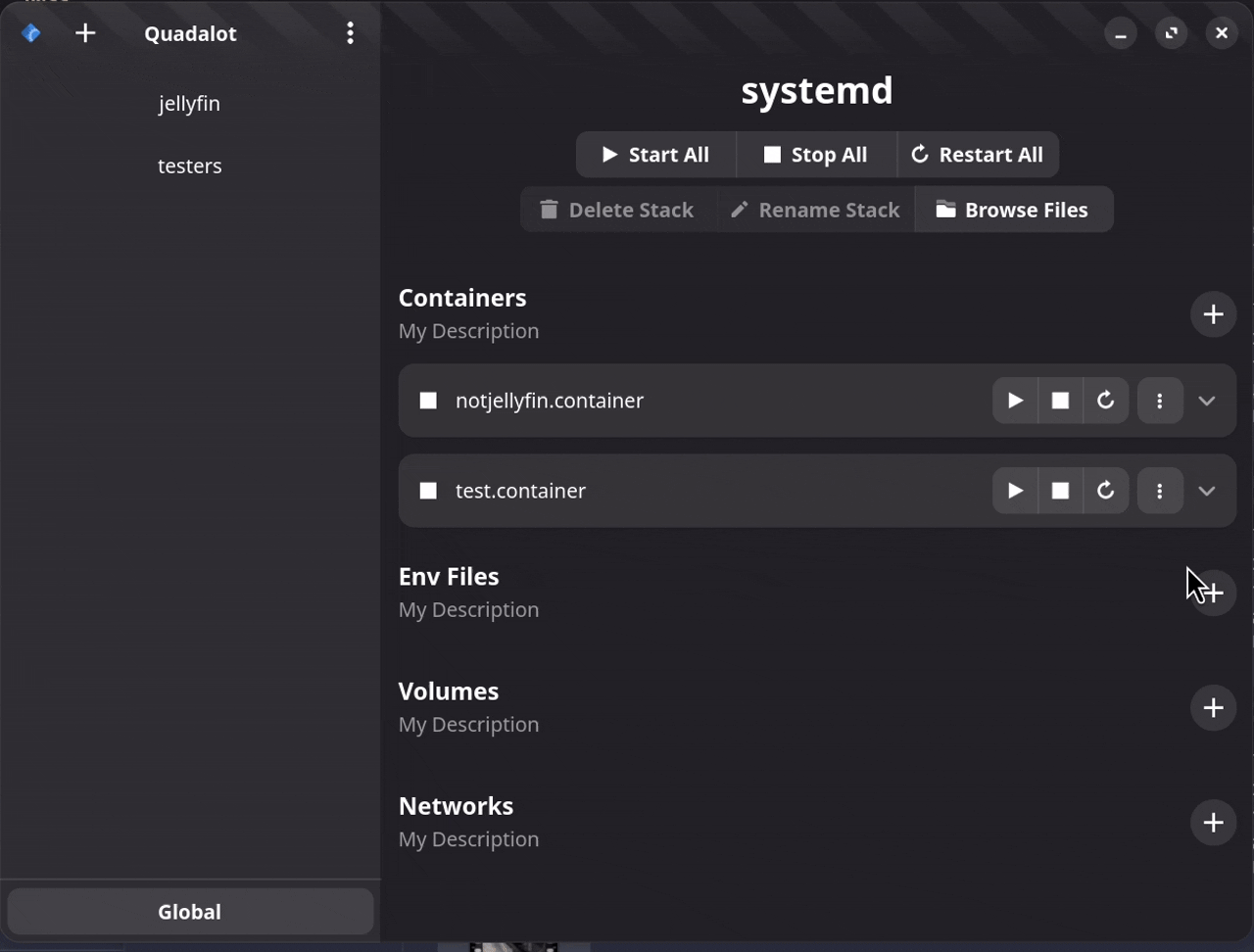Image resolution: width=1254 pixels, height=952 pixels.
Task: Open more options for notjellyfin.container
Action: point(1160,401)
